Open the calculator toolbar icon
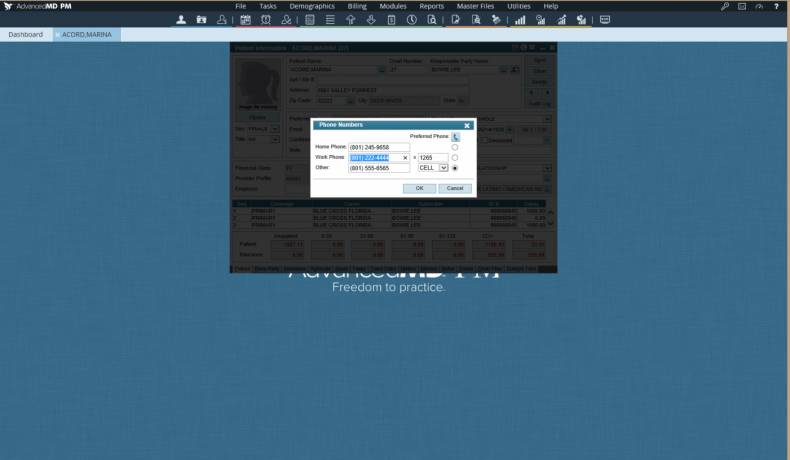 (x=310, y=20)
